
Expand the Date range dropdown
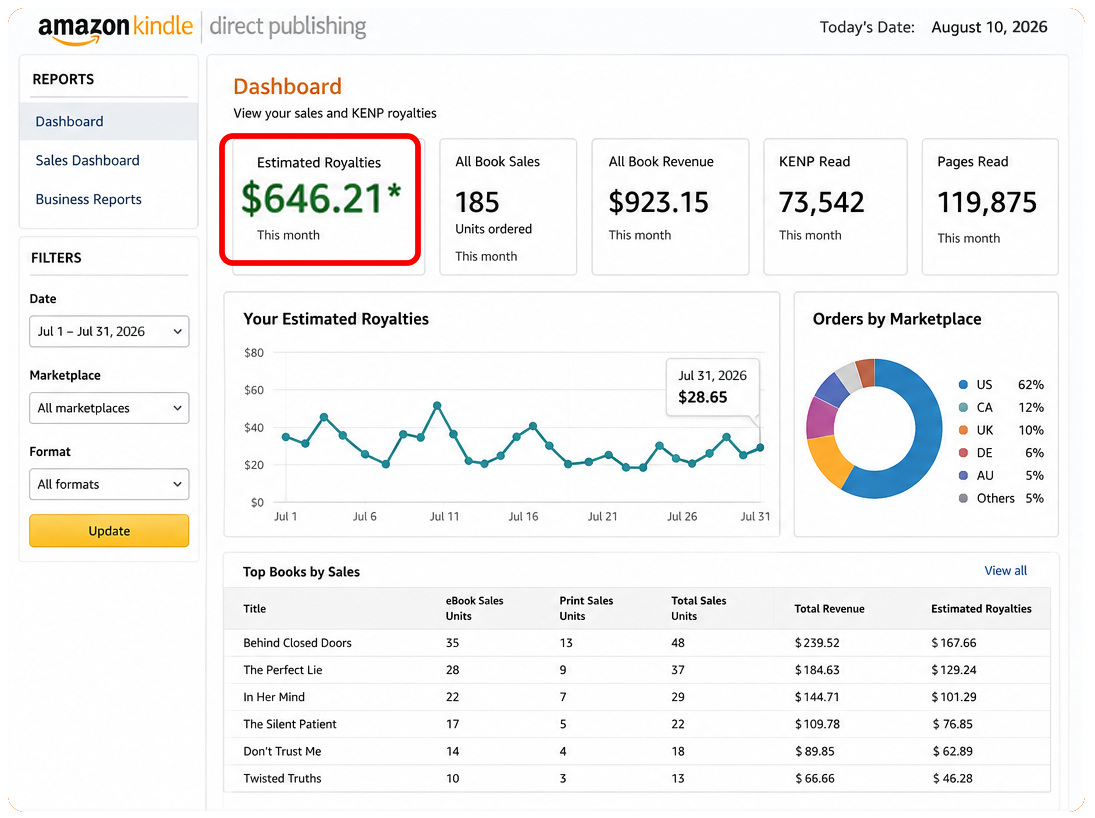[109, 331]
